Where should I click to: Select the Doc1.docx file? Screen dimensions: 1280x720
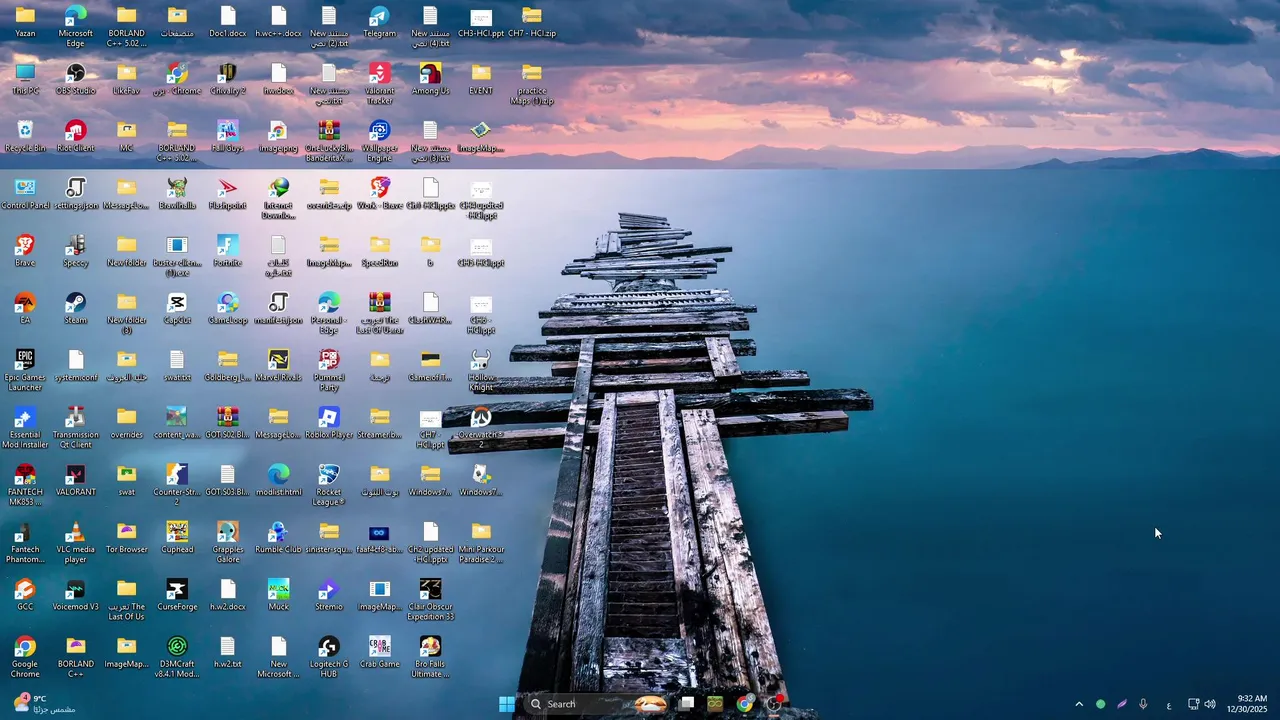(227, 22)
